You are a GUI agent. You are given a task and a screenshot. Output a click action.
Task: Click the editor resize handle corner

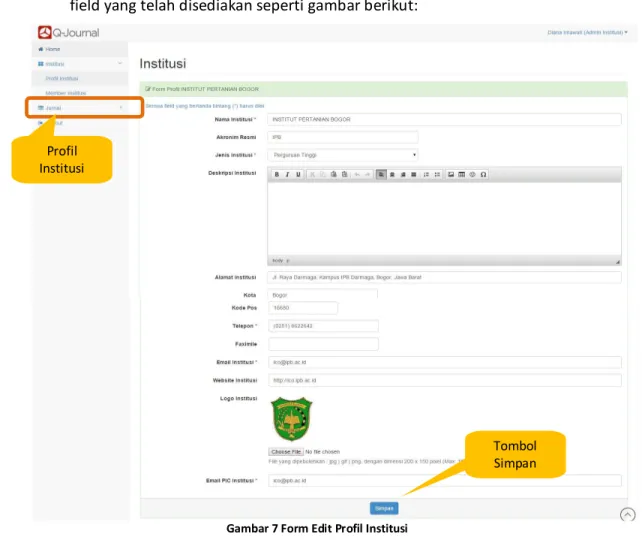coord(618,262)
